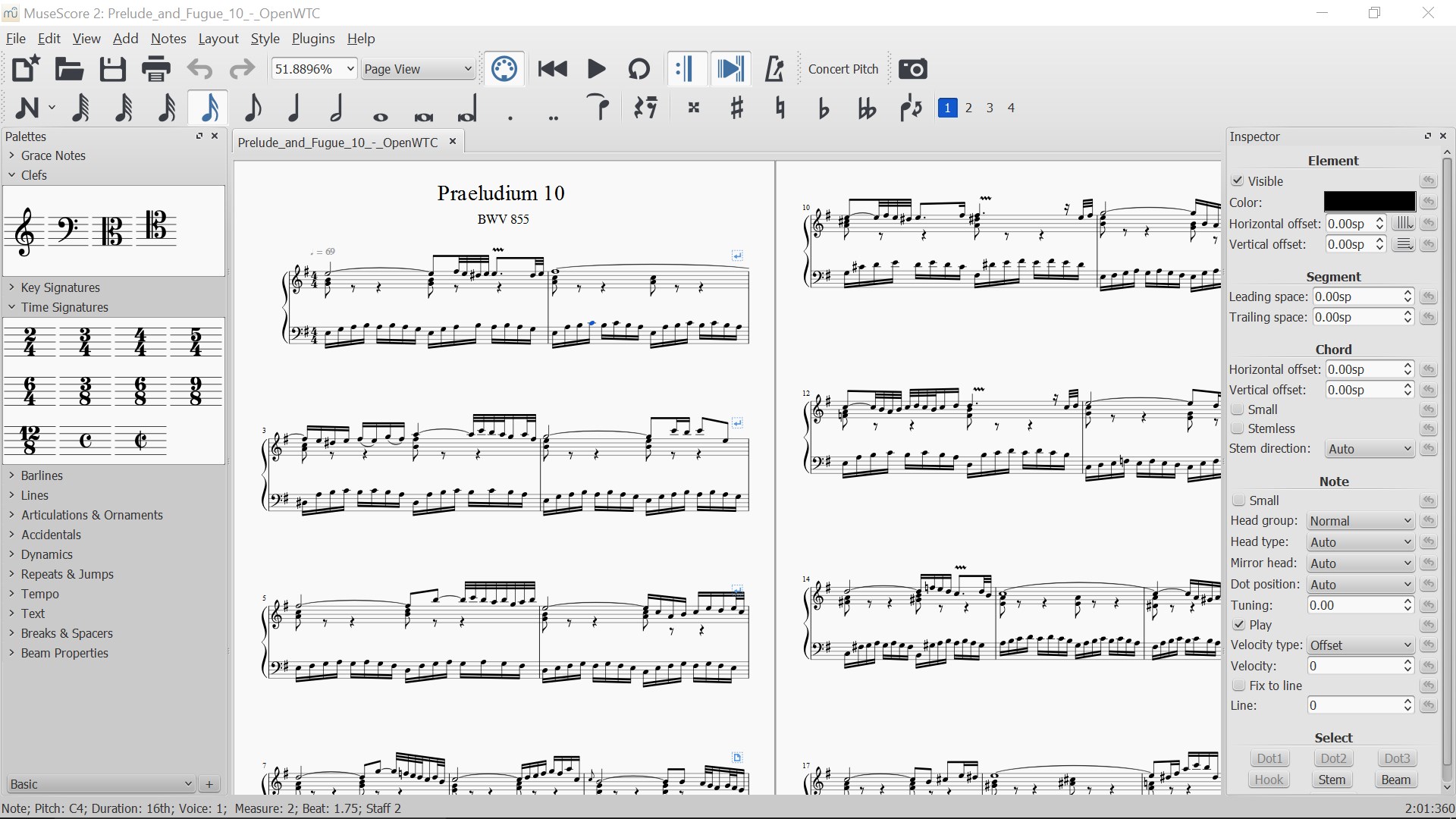This screenshot has width=1456, height=819.
Task: Apply a sharp accidental
Action: click(x=736, y=108)
